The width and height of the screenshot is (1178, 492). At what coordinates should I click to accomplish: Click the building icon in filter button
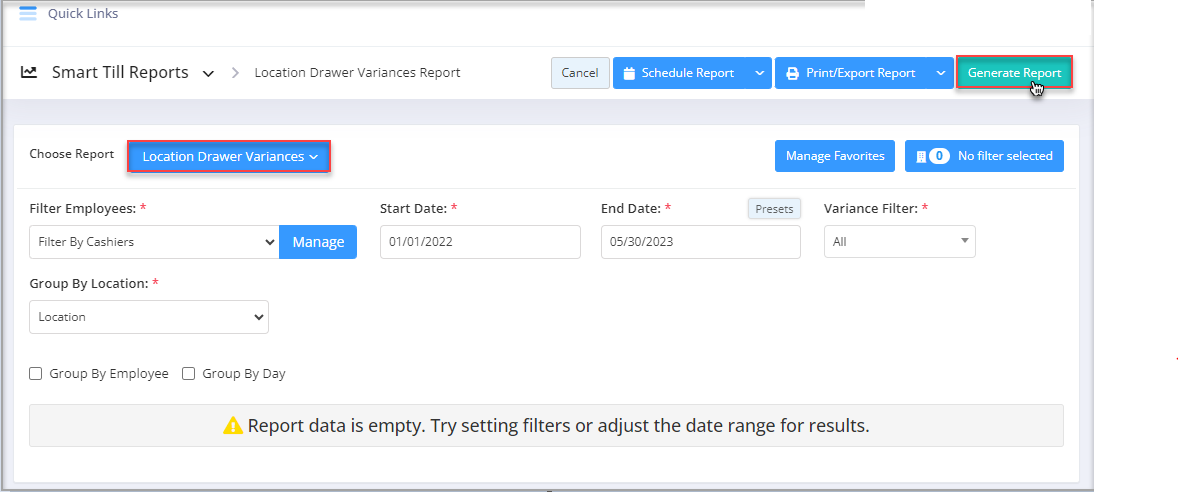920,156
